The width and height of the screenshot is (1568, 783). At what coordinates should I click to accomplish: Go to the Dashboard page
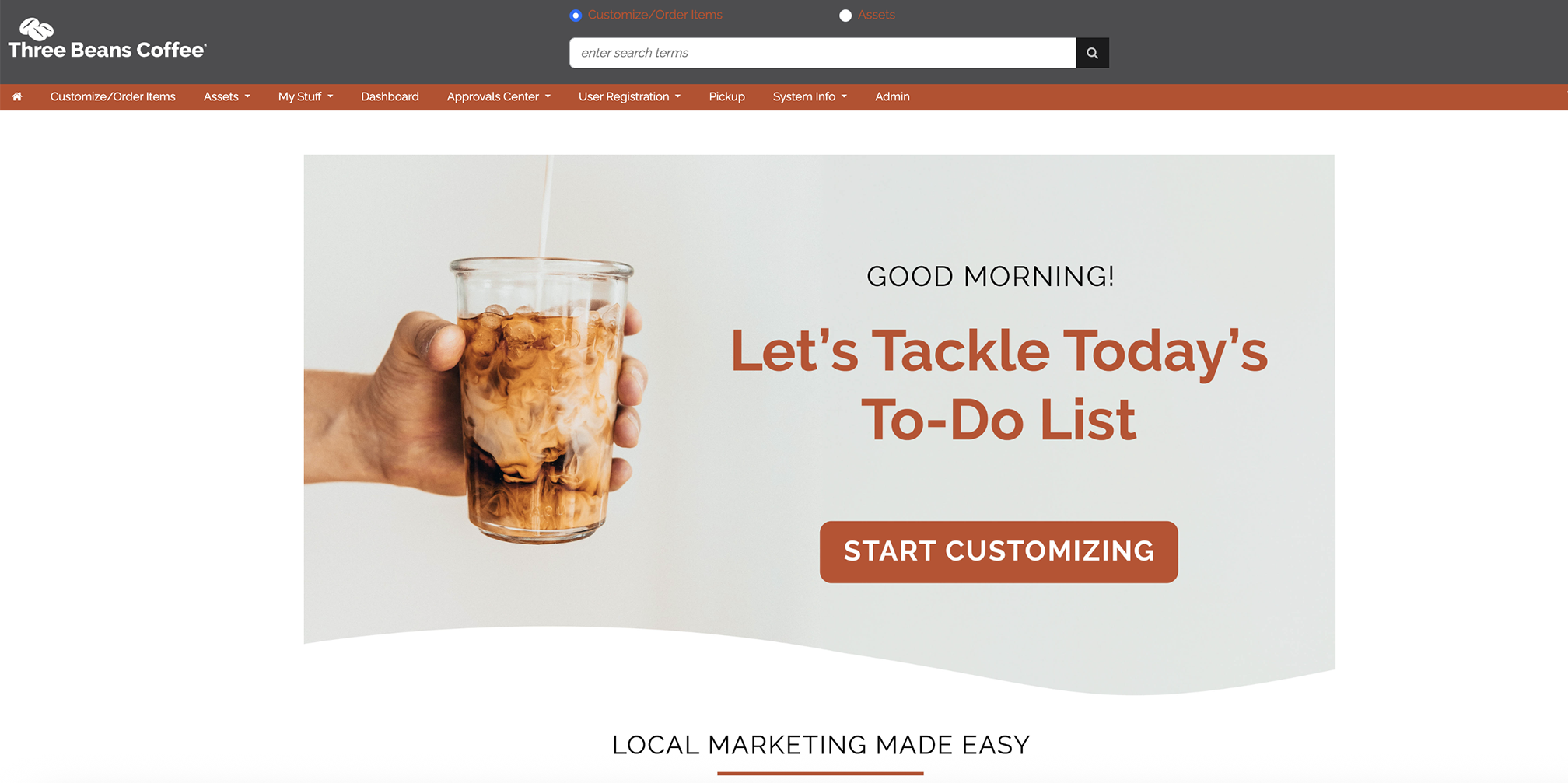click(x=390, y=96)
